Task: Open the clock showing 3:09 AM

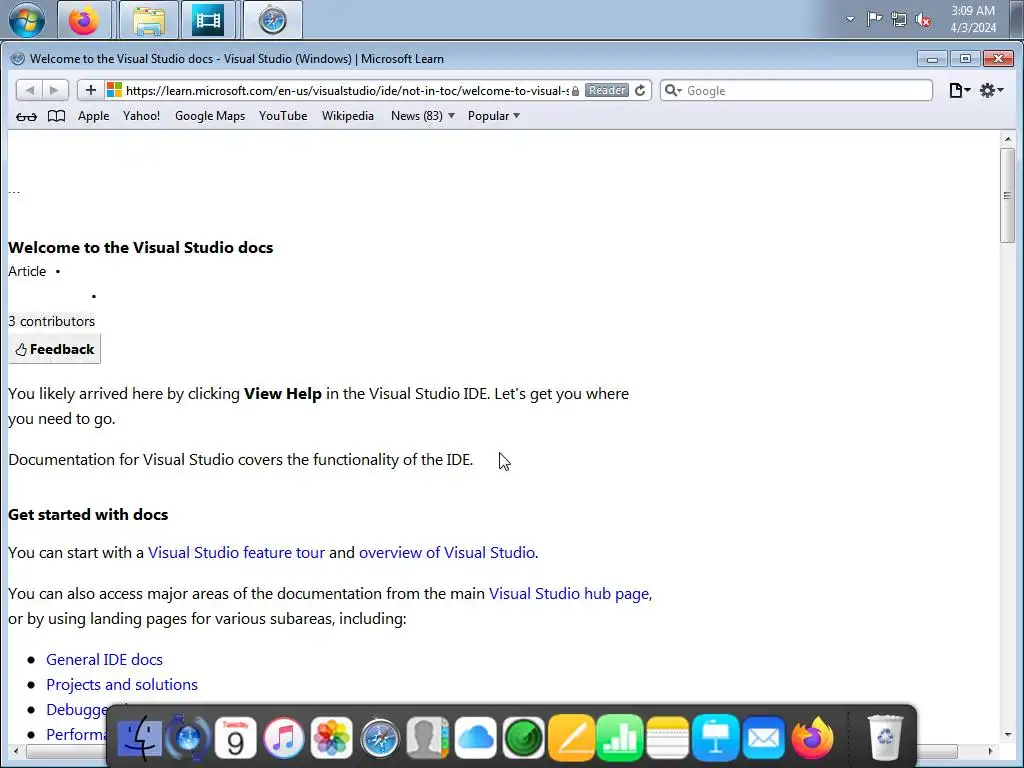Action: pyautogui.click(x=973, y=19)
